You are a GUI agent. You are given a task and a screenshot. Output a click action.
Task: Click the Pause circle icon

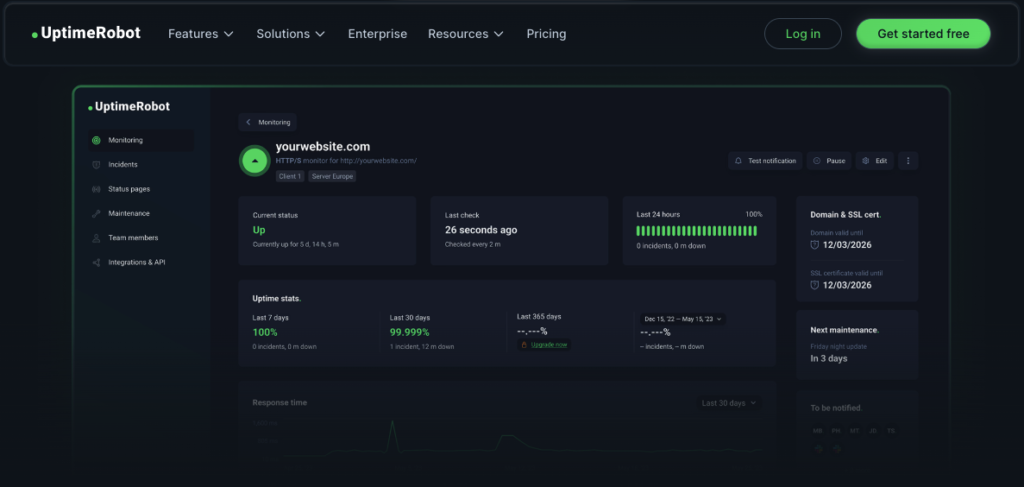coord(816,161)
